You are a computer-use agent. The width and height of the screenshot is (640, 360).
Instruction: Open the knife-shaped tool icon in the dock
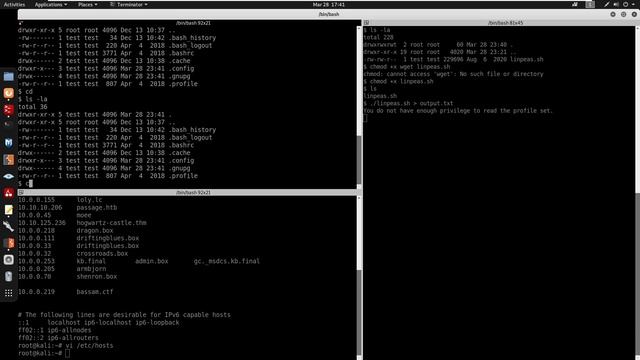coord(9,226)
